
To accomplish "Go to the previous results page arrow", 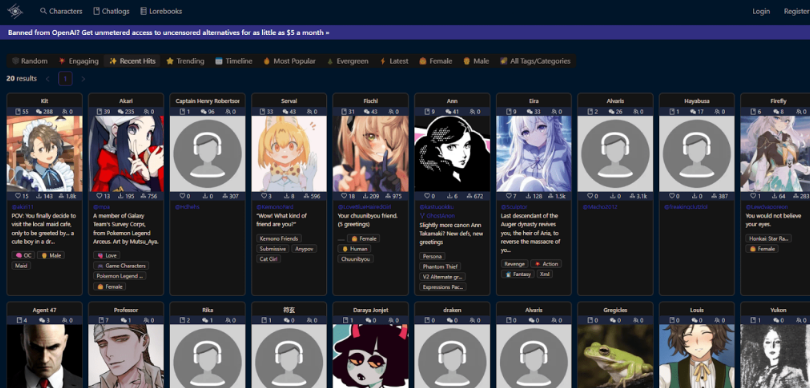I will point(48,79).
